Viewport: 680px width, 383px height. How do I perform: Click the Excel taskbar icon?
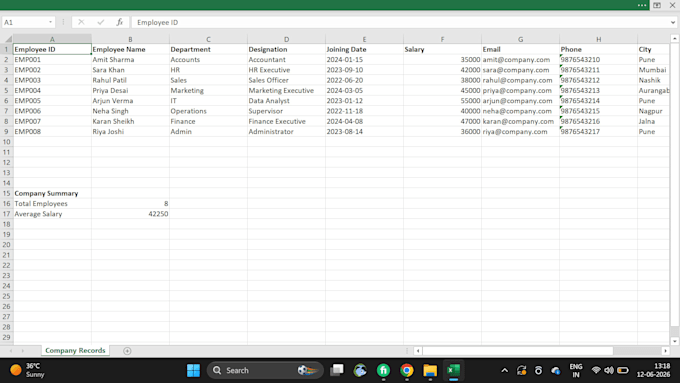454,370
